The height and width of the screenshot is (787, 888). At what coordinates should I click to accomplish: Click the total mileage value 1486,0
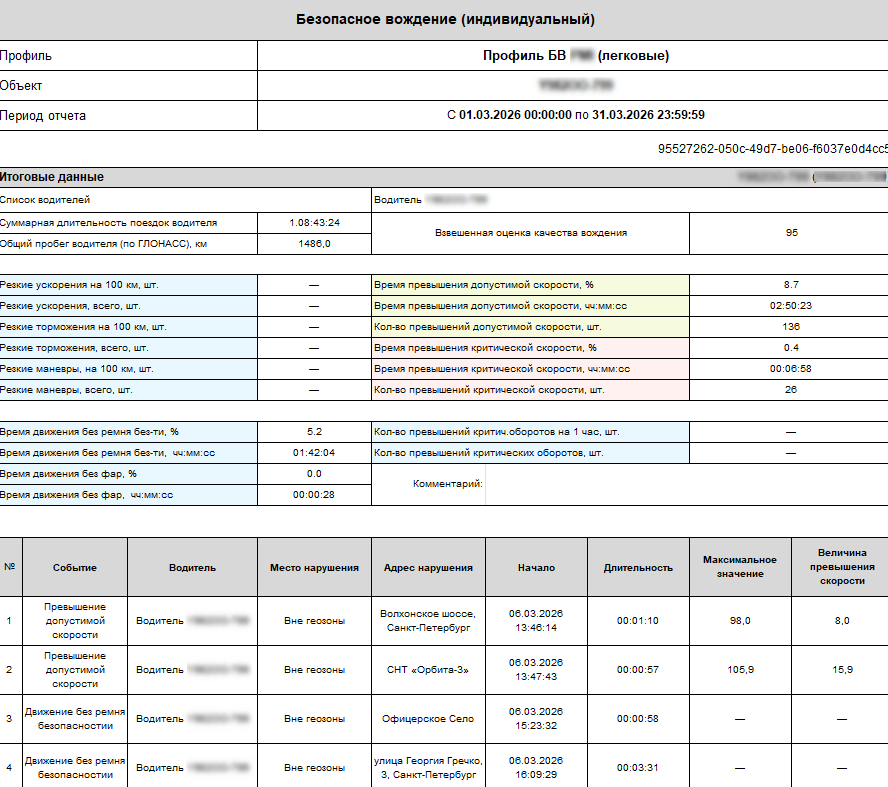point(314,243)
